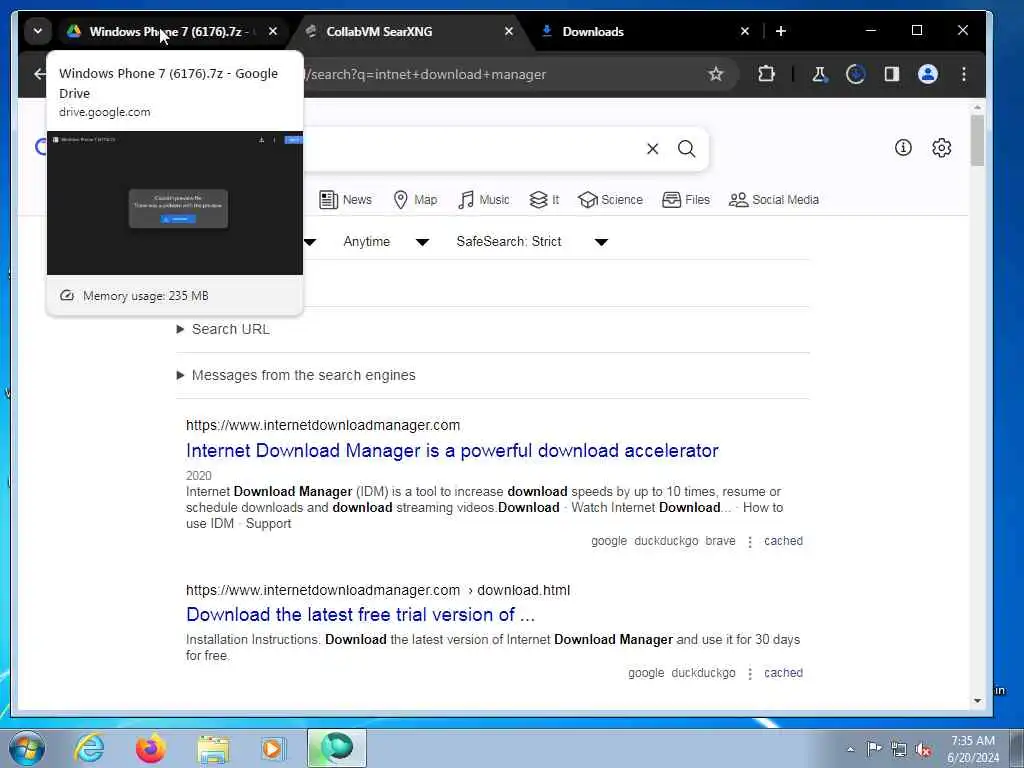Open the SafeSearch: Strict dropdown
Screen dimensions: 1024x768
(532, 242)
